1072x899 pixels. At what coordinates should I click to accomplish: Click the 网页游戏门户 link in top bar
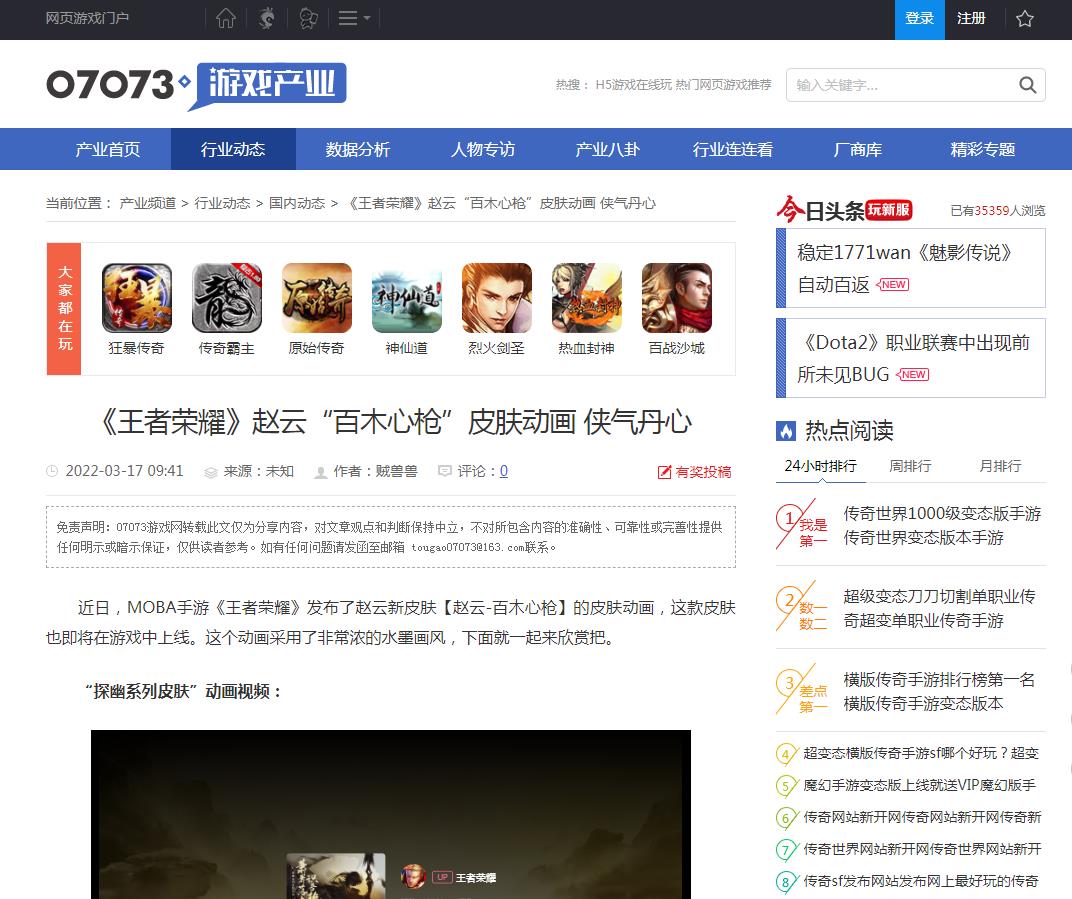(x=88, y=18)
